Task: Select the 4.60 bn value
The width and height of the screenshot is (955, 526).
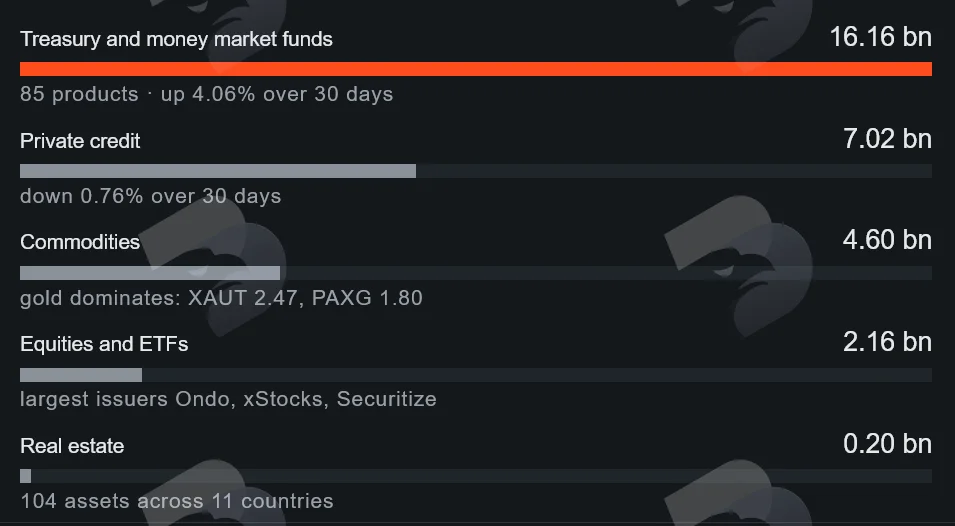Action: (887, 240)
